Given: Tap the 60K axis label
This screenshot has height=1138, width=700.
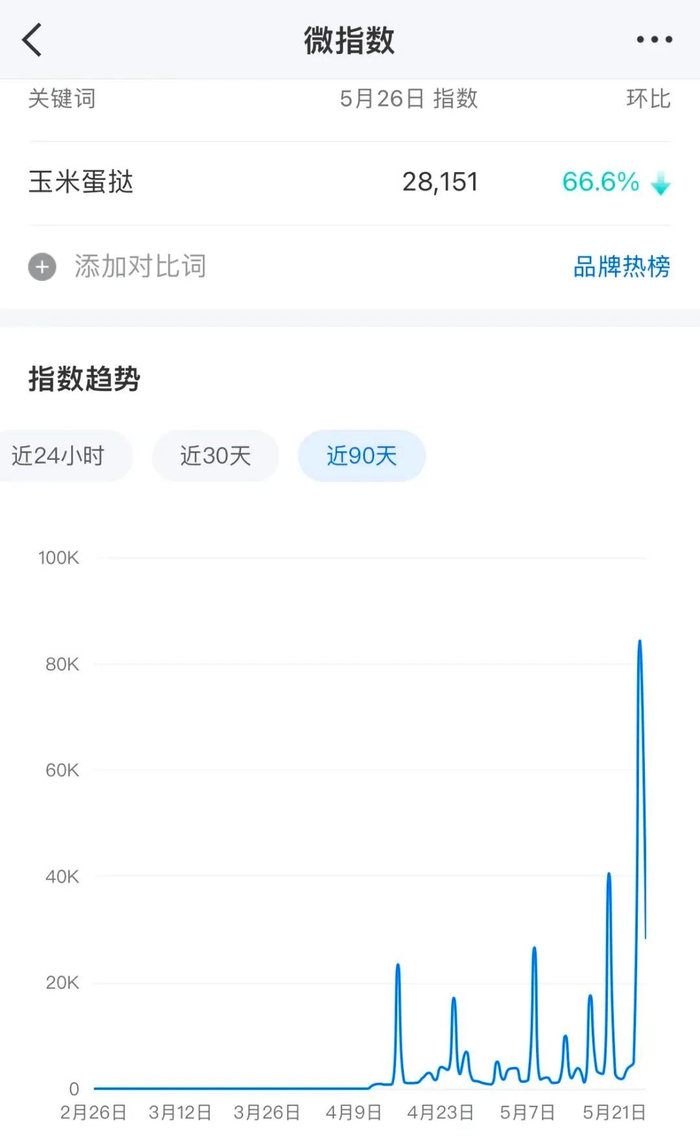Looking at the screenshot, I should coord(62,770).
